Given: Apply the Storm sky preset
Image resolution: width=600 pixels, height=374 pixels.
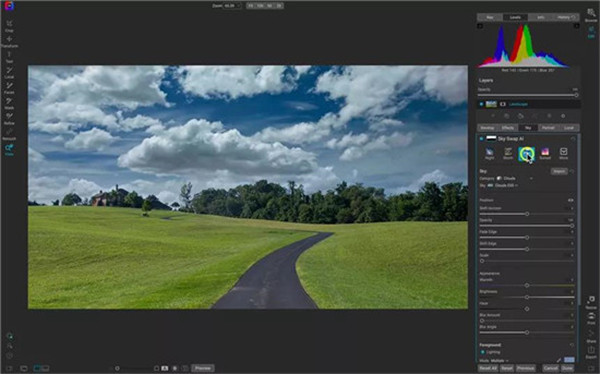Looking at the screenshot, I should tap(508, 154).
